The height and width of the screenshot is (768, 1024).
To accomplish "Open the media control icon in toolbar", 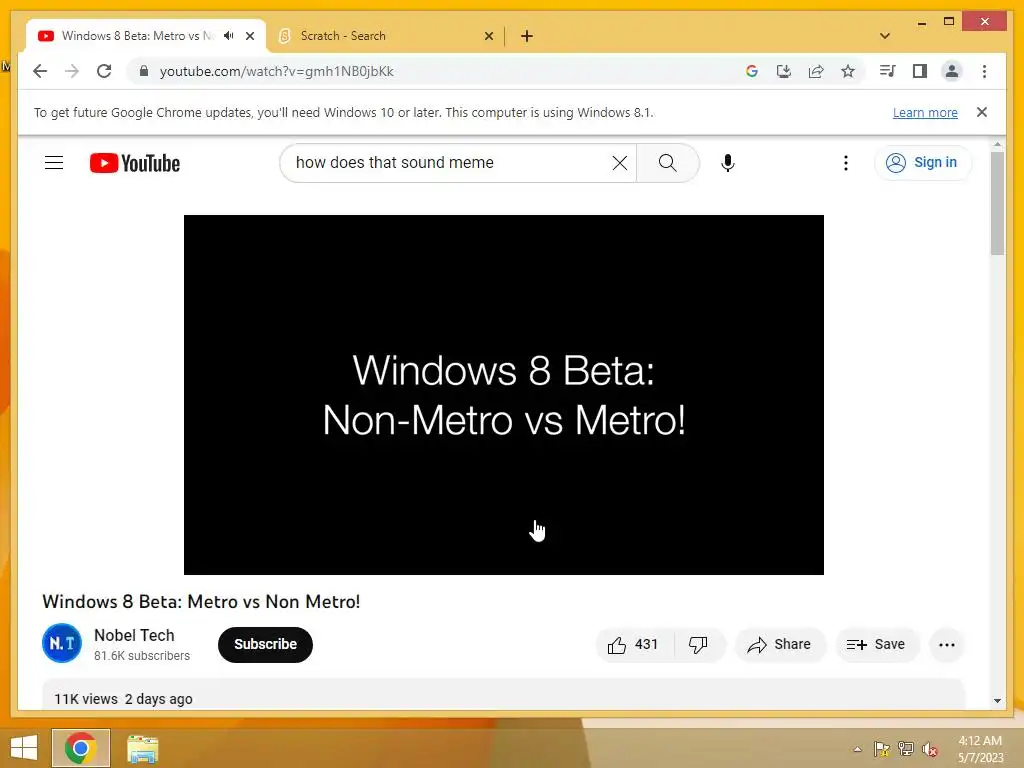I will click(888, 71).
